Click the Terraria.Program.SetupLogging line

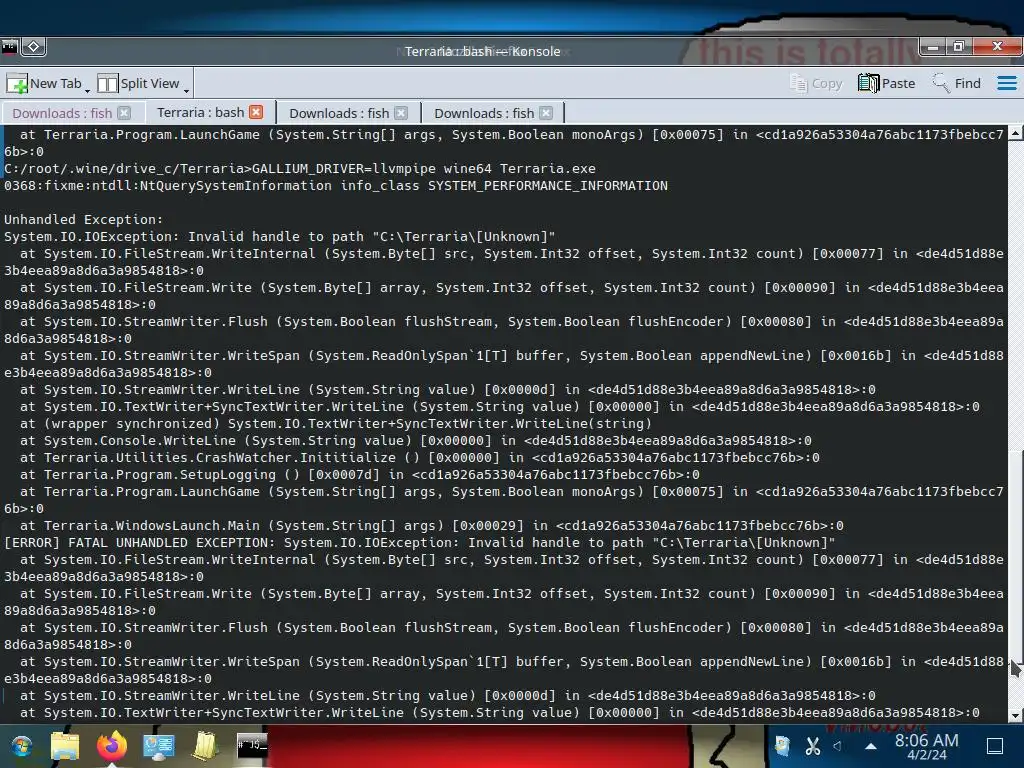click(x=359, y=475)
